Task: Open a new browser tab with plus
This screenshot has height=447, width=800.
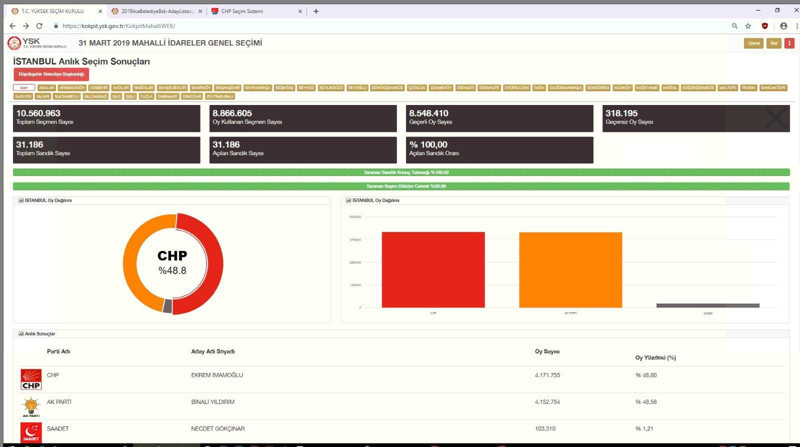Action: click(x=316, y=11)
